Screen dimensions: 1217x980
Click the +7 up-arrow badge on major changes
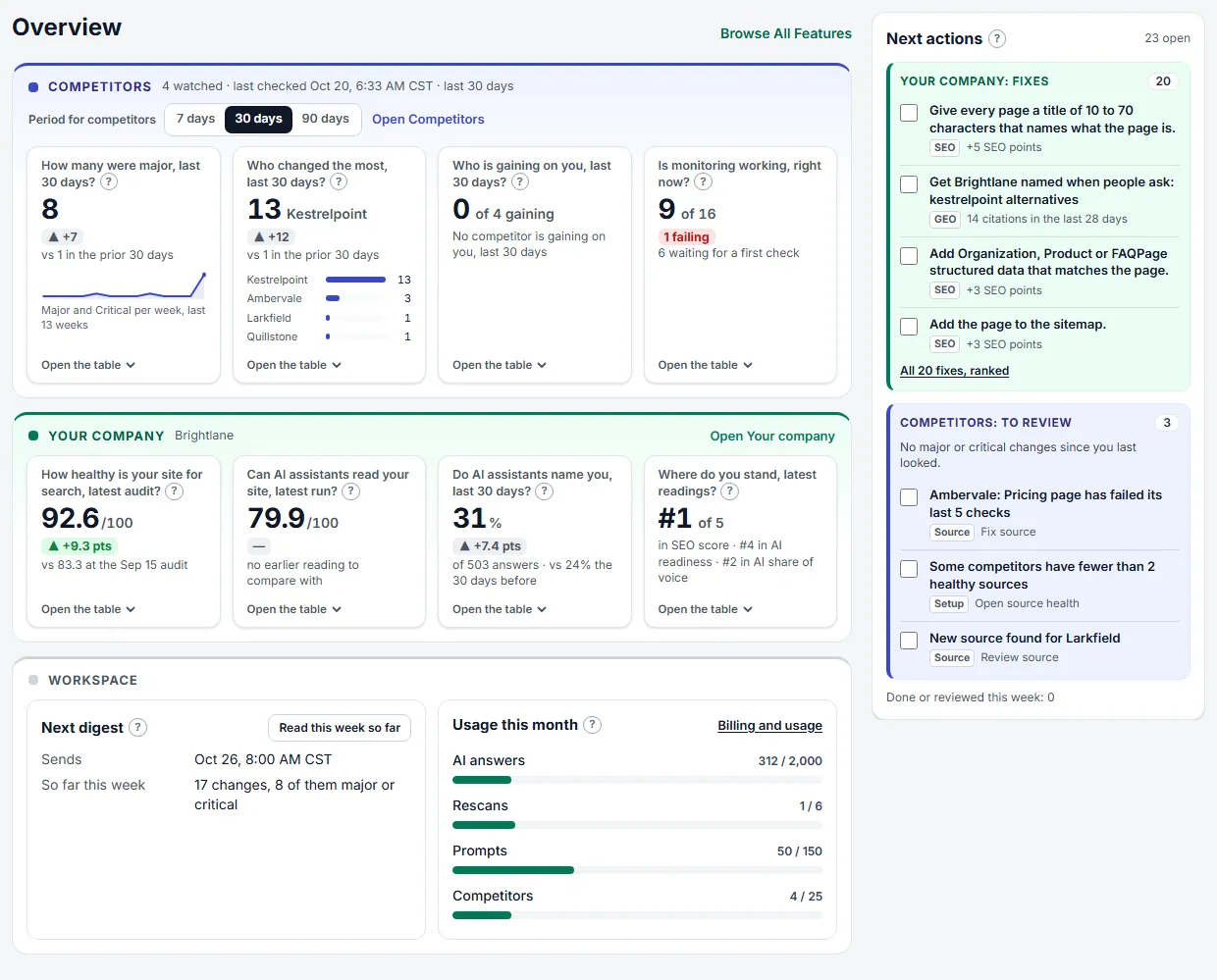pyautogui.click(x=62, y=237)
